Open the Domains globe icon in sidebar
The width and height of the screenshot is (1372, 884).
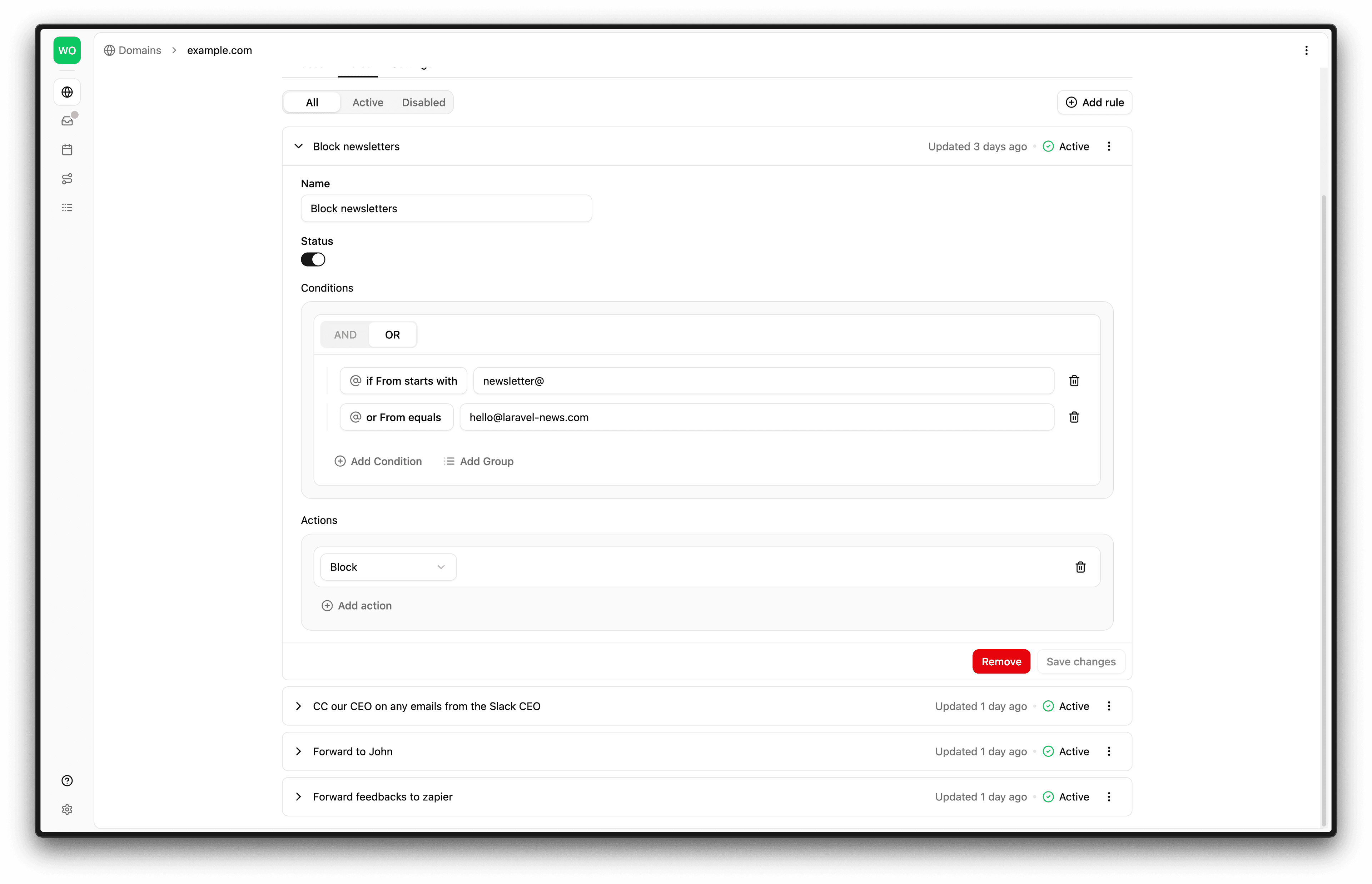pyautogui.click(x=67, y=92)
